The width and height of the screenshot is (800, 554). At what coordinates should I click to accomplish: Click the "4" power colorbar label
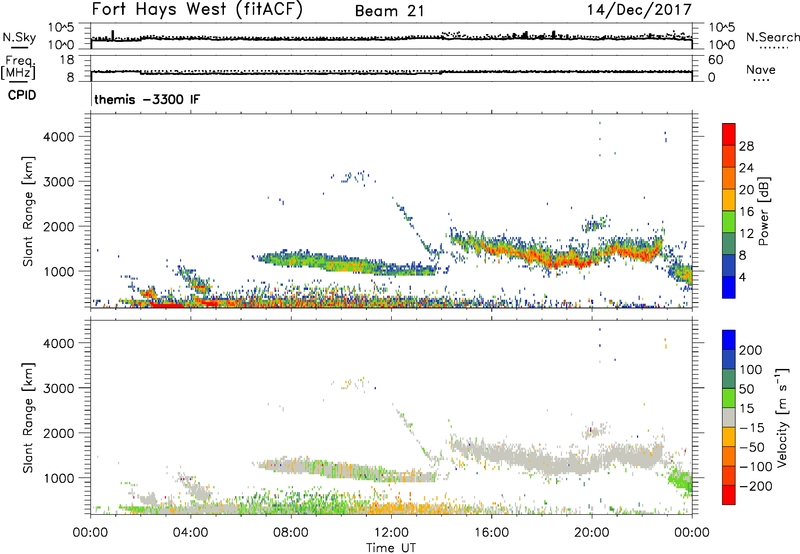743,277
